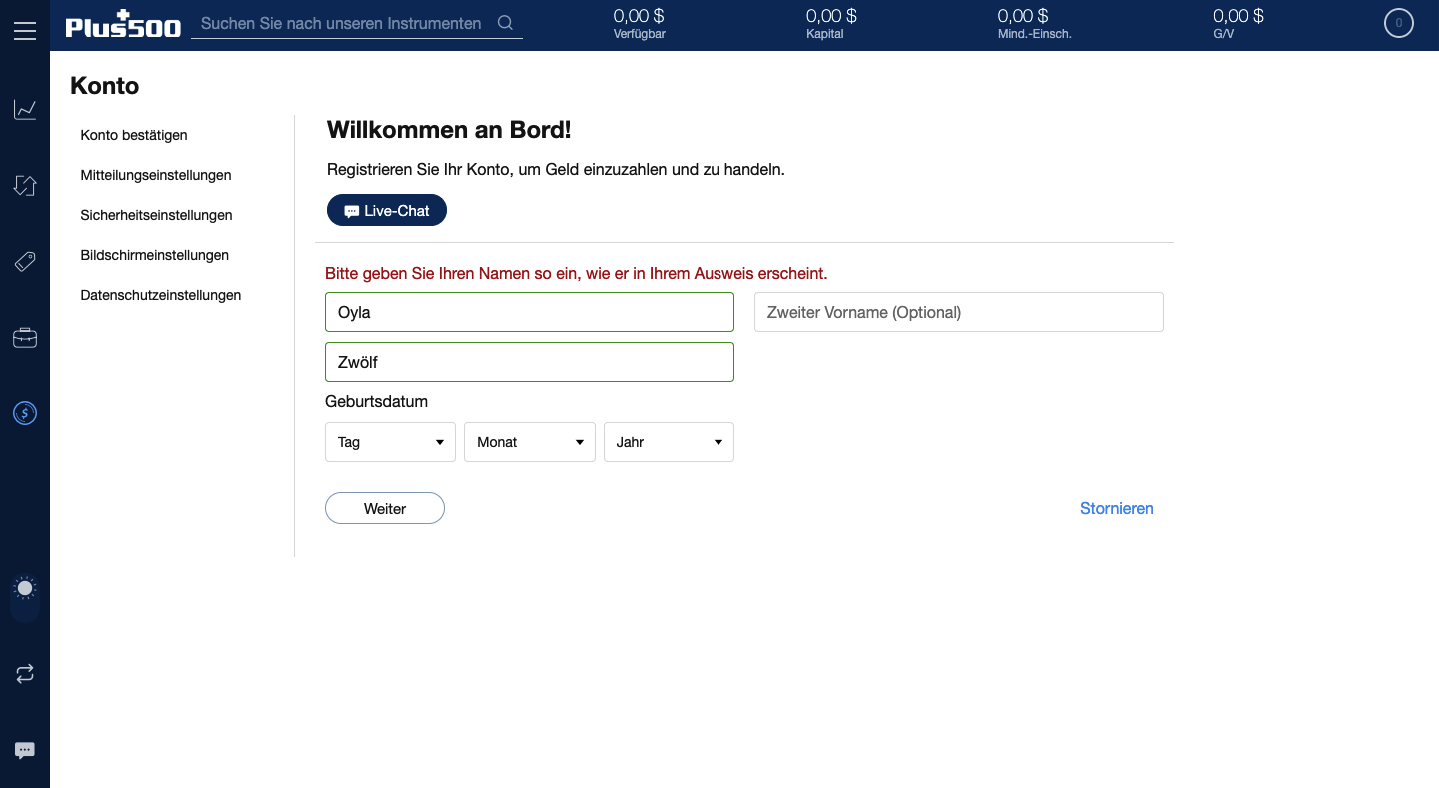Start a Live-Chat conversation

(386, 210)
